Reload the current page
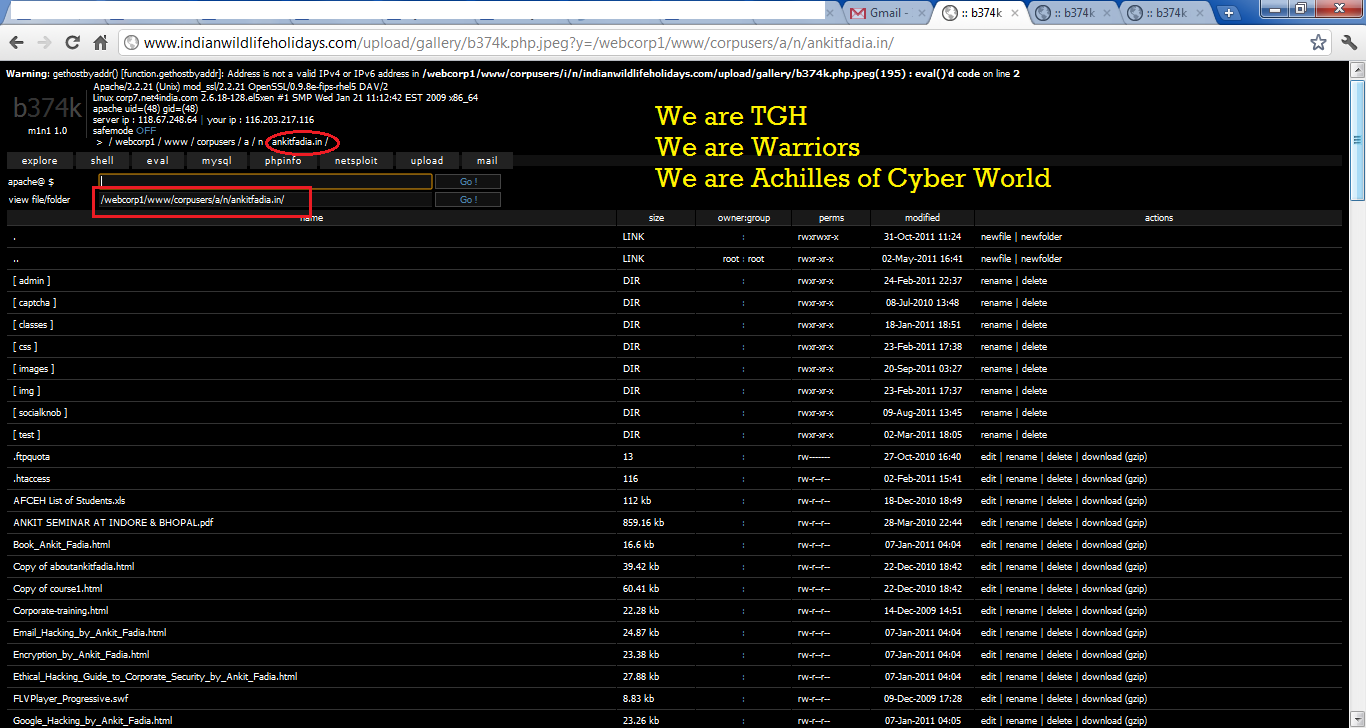 [72, 43]
